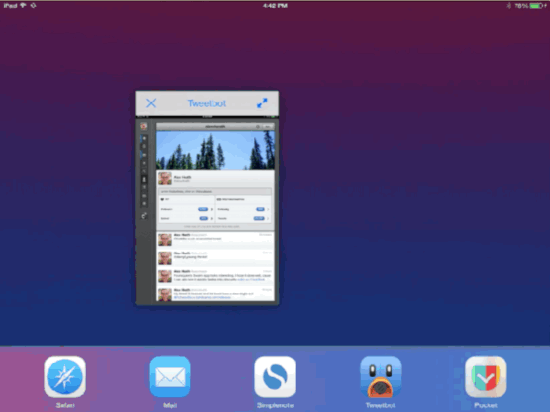Tap the Tweetbot title in card header
Screen dimensions: 550x412
207,103
